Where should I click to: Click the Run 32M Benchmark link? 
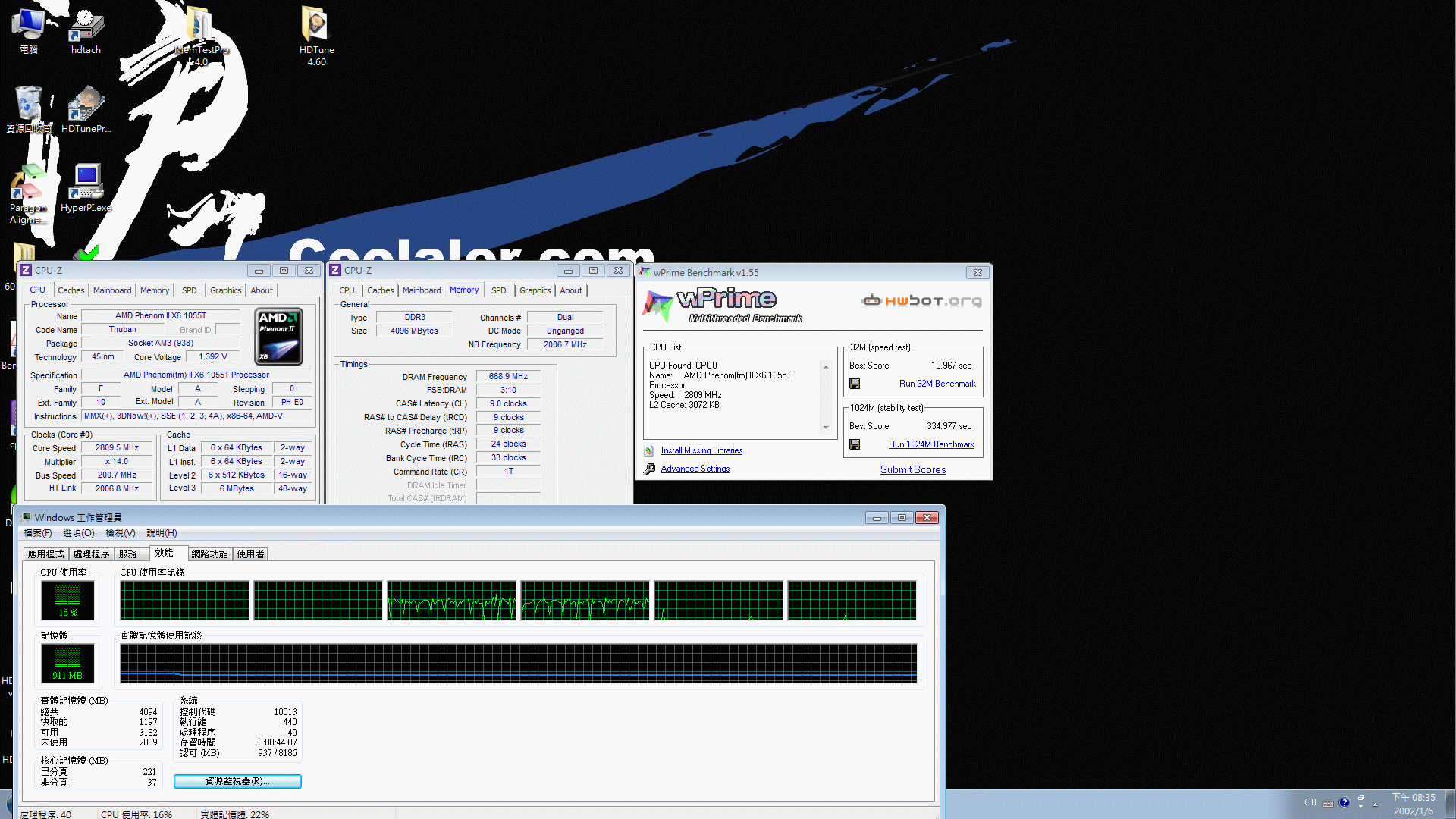[x=937, y=384]
